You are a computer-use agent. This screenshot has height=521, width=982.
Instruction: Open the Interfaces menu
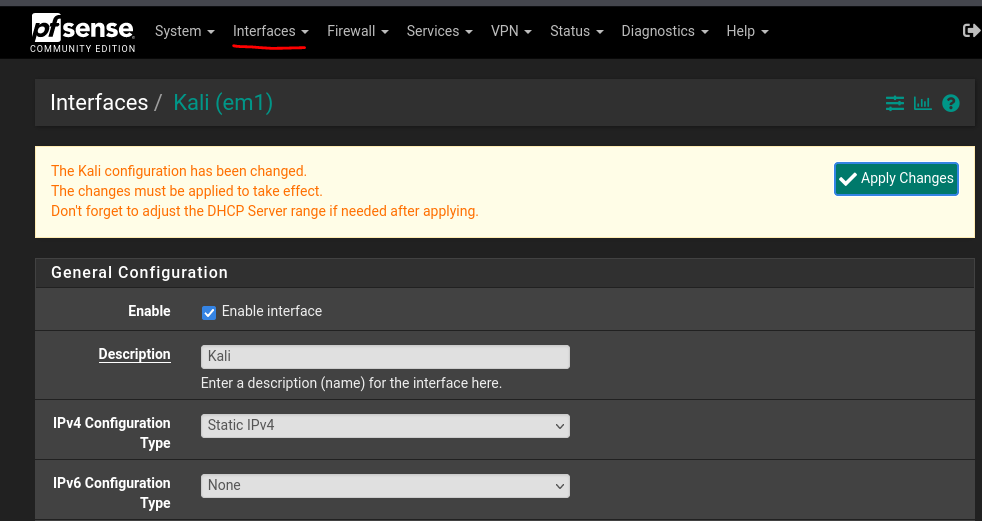tap(270, 31)
